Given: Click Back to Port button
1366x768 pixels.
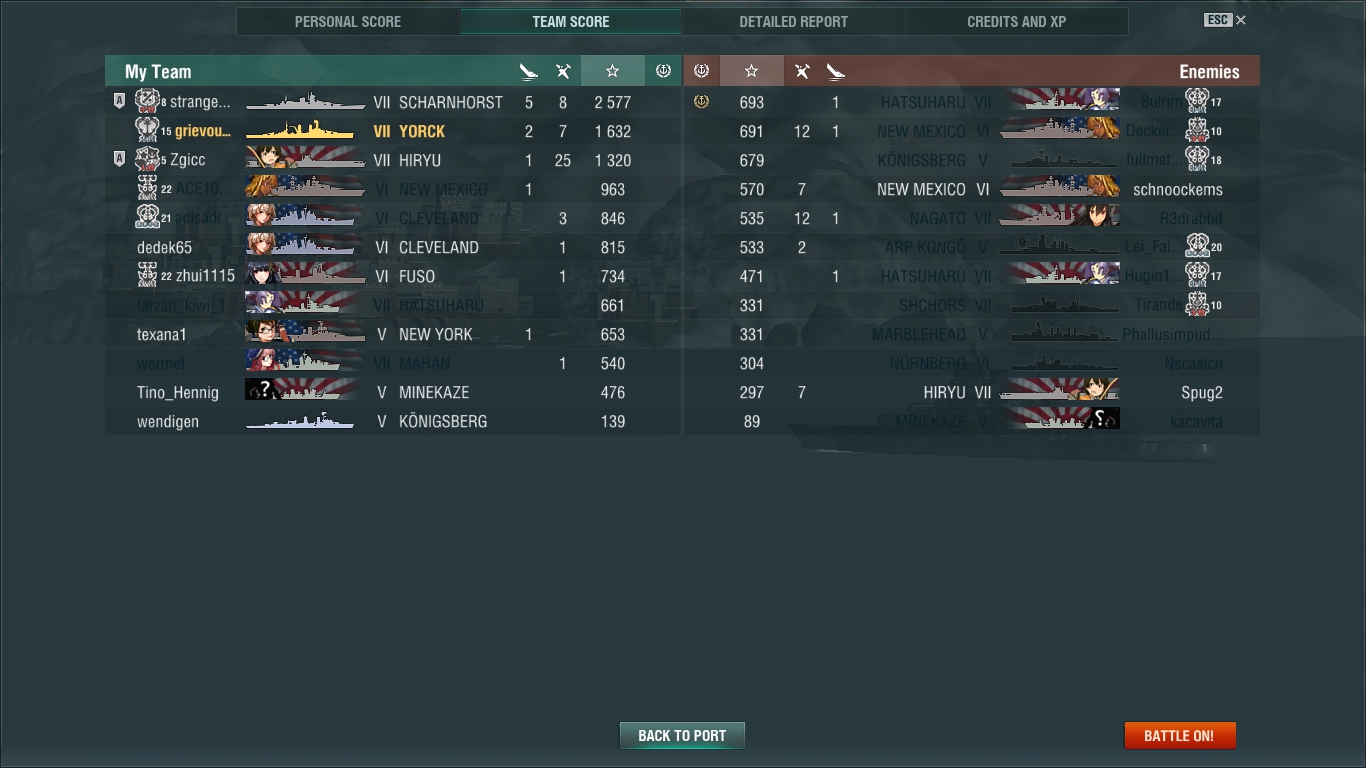Looking at the screenshot, I should pyautogui.click(x=682, y=735).
